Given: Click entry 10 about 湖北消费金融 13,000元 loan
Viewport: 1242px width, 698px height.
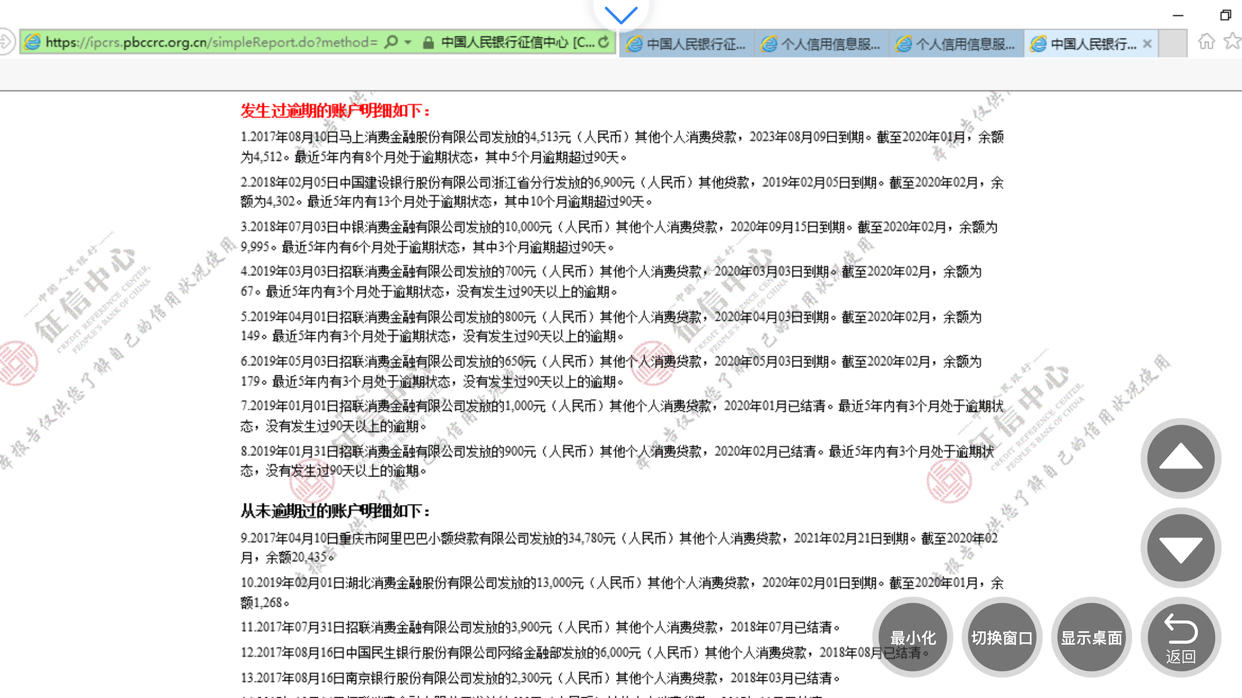Looking at the screenshot, I should 622,593.
